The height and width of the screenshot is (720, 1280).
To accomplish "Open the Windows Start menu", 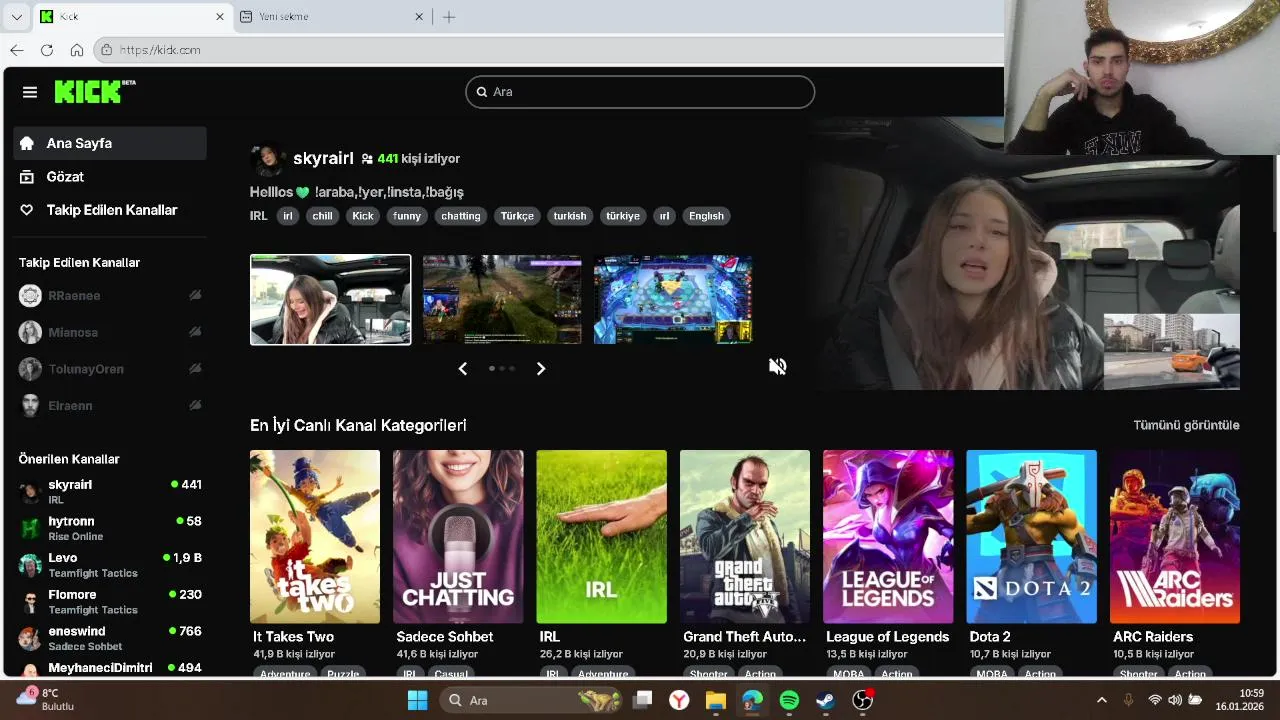I will pyautogui.click(x=417, y=700).
